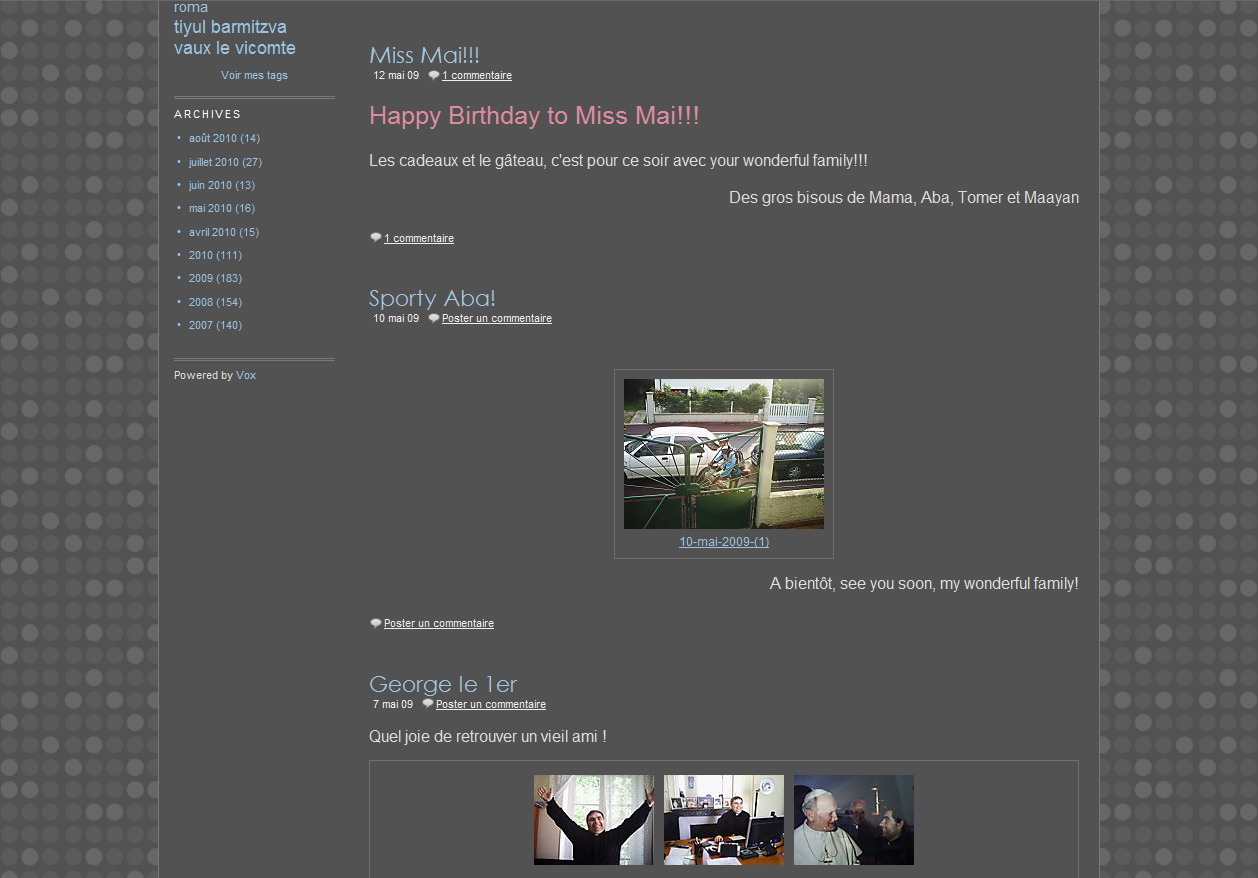Click the 10-mai-2009-(1) caption link
This screenshot has height=878, width=1258.
point(723,542)
